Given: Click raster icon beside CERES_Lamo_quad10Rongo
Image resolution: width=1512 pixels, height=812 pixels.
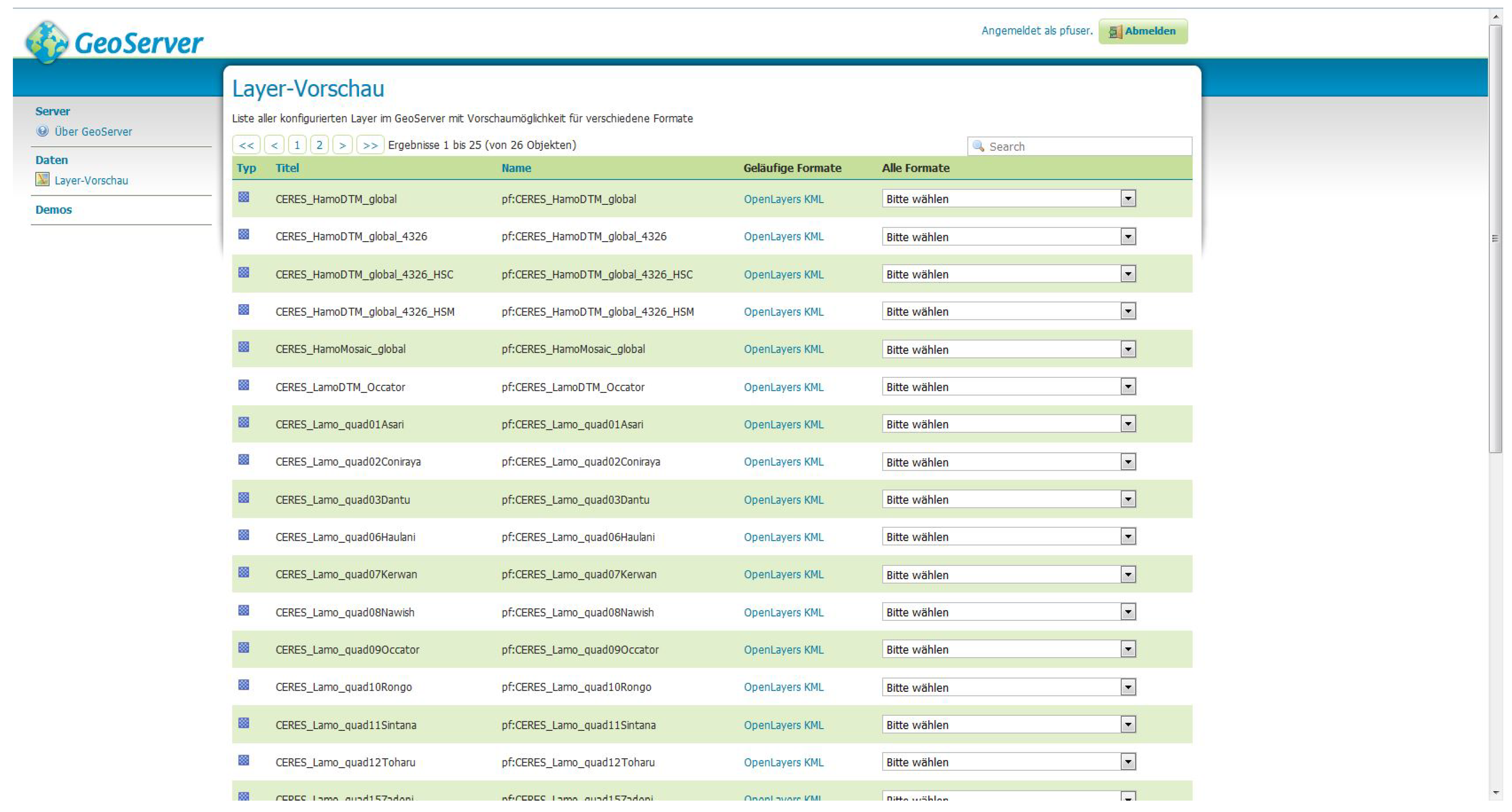Looking at the screenshot, I should click(x=243, y=685).
